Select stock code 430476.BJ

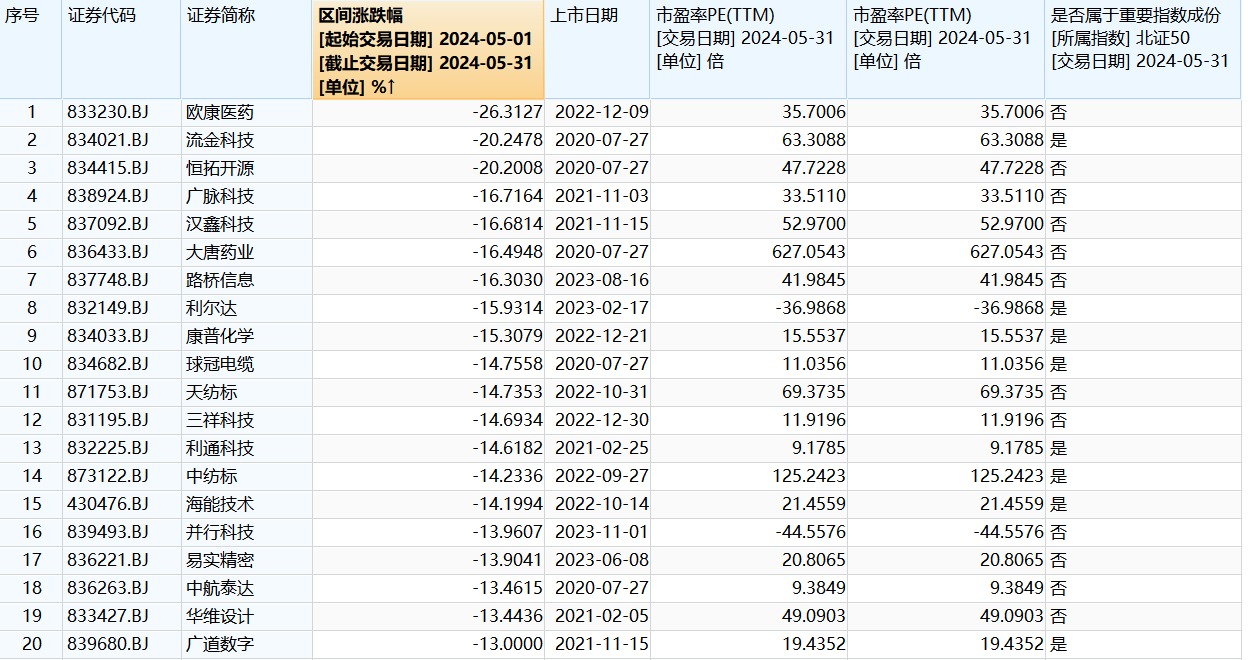[108, 504]
